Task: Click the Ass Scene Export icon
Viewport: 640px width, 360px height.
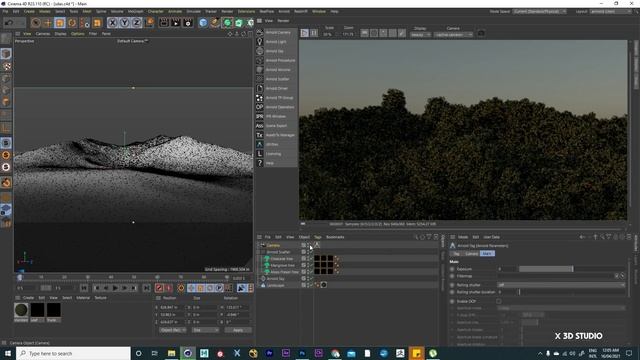Action: point(260,126)
